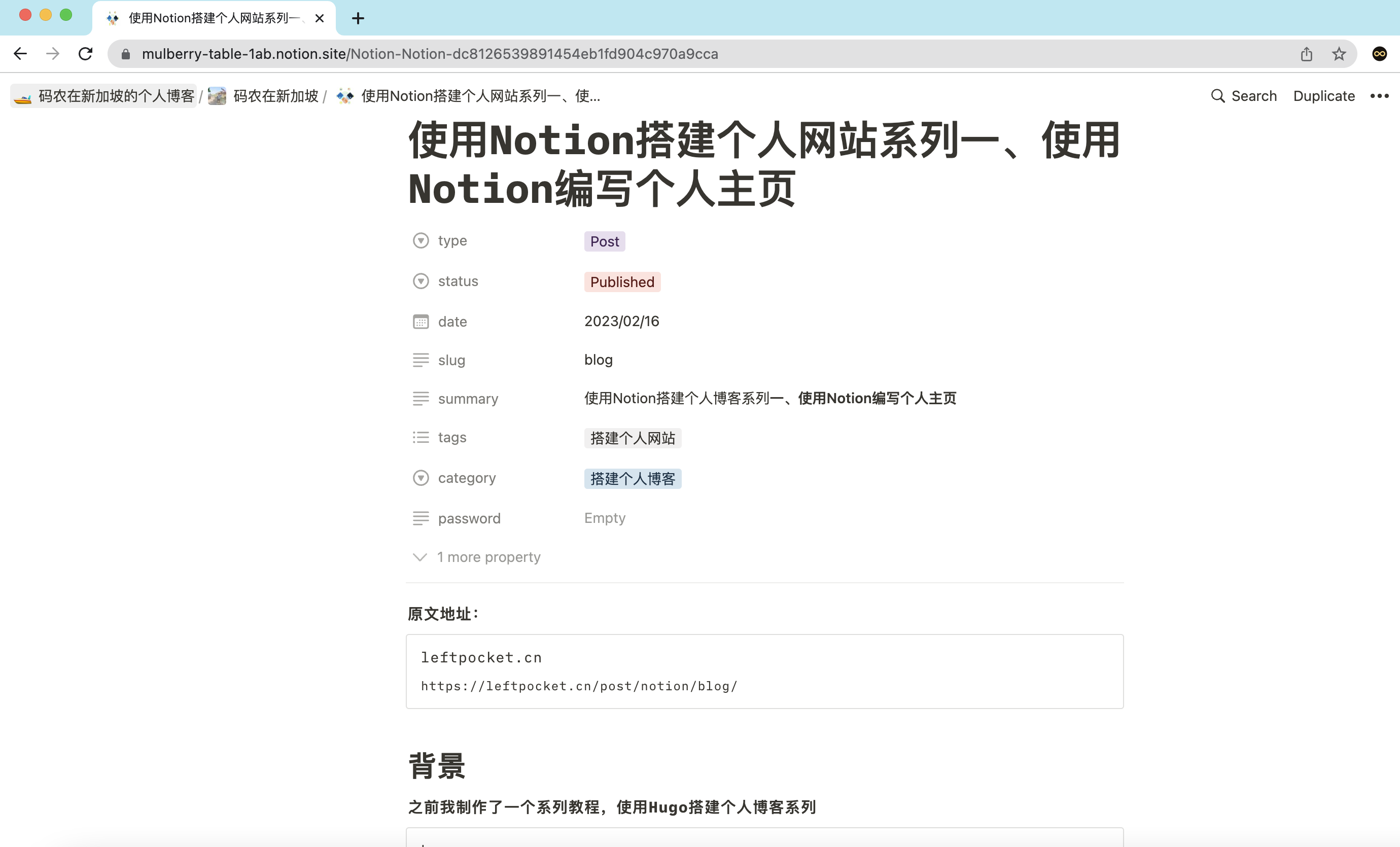Bookmark the page with the star icon
The width and height of the screenshot is (1400, 847).
(1339, 54)
